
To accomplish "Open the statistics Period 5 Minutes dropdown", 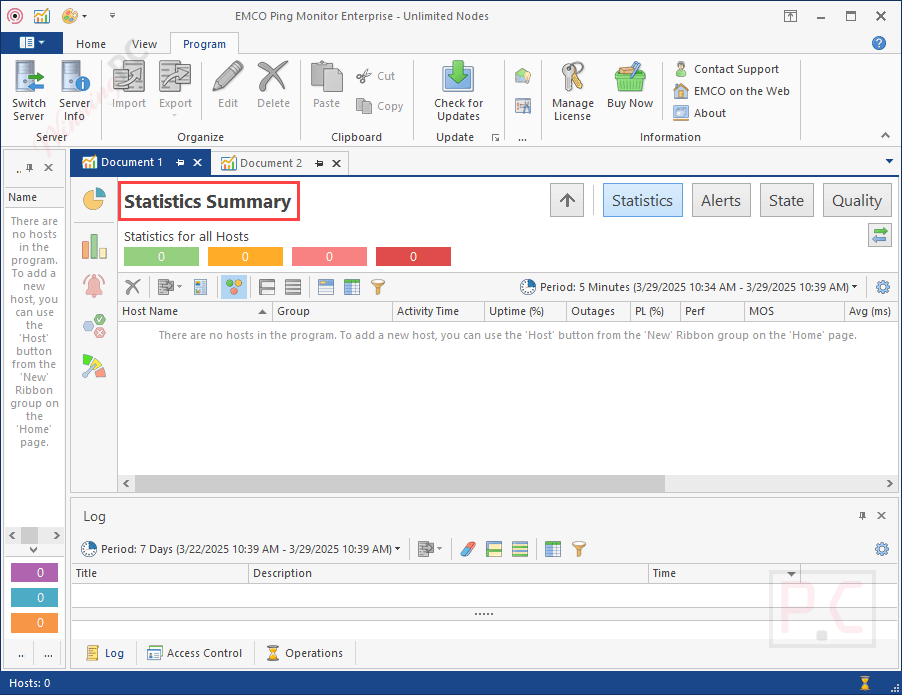I will [689, 287].
